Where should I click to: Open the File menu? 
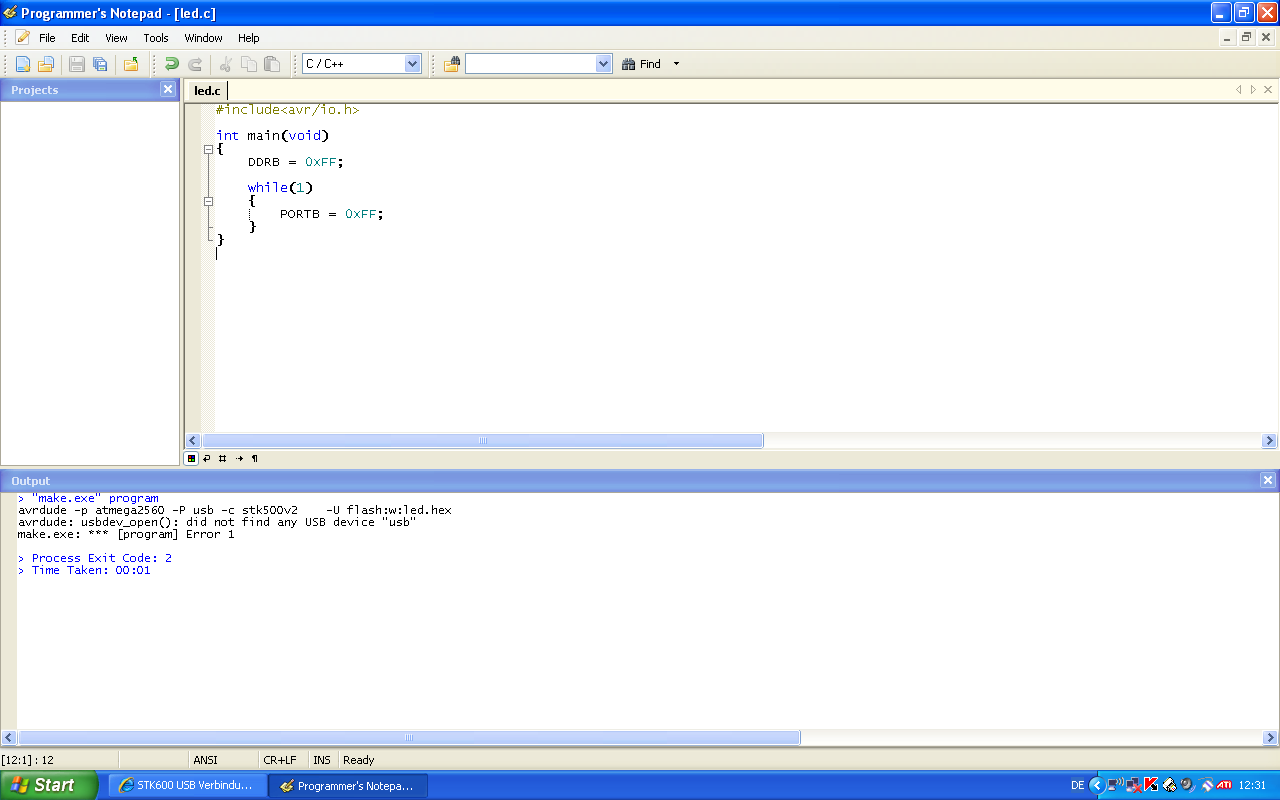[x=47, y=38]
